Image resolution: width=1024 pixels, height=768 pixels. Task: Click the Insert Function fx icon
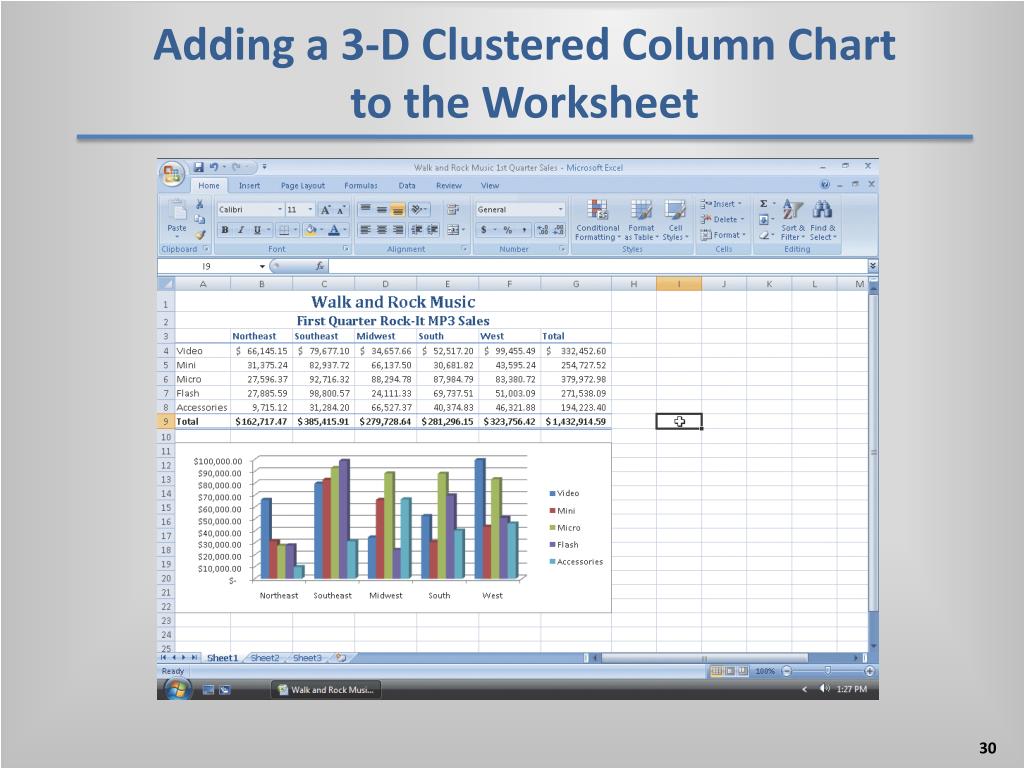(x=320, y=266)
